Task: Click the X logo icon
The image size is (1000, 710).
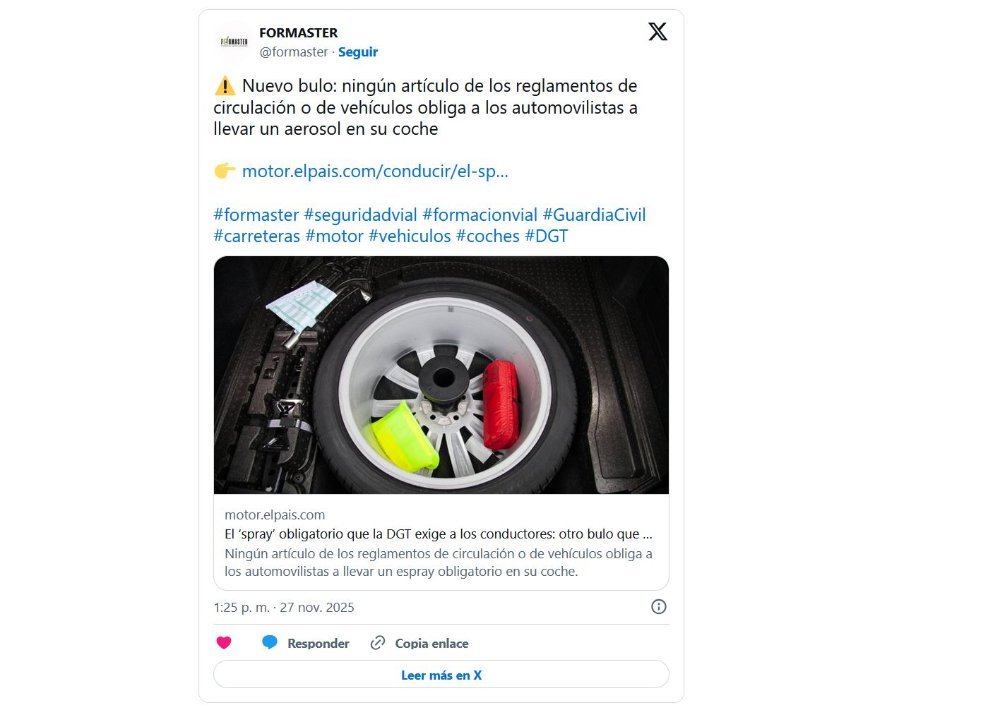Action: (x=658, y=31)
